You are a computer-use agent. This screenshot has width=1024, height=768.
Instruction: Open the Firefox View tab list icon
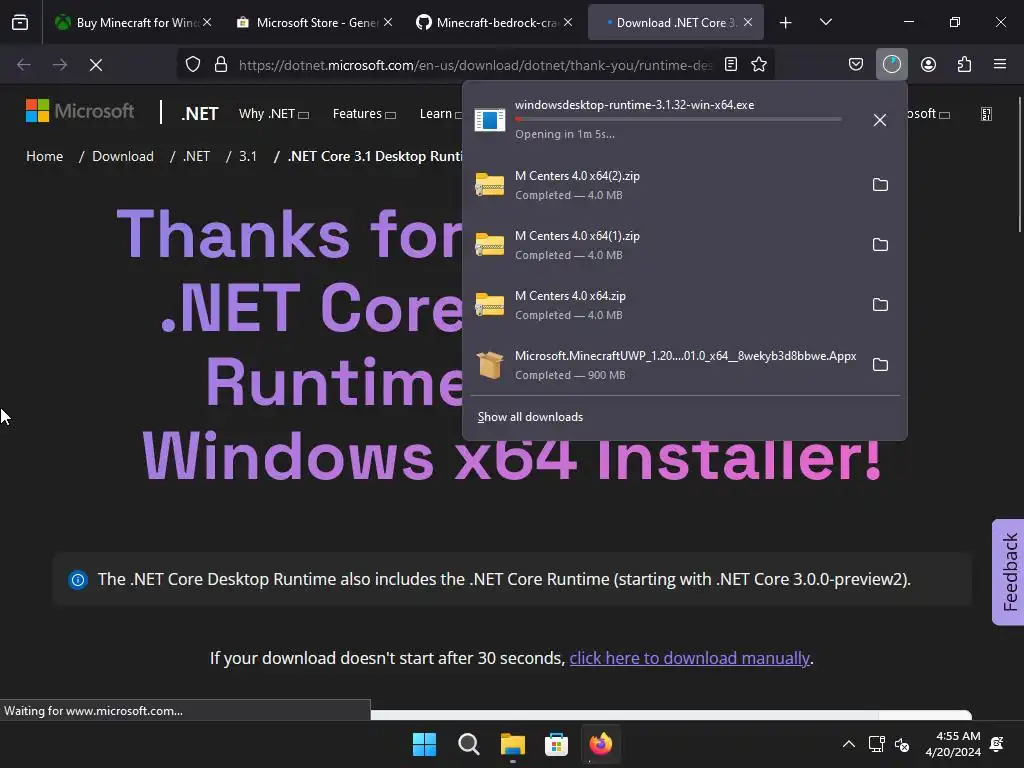point(20,22)
